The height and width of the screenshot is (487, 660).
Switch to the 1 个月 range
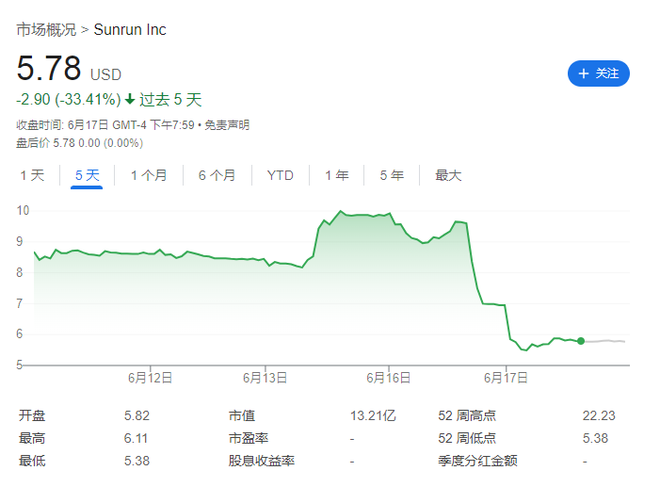click(x=149, y=175)
